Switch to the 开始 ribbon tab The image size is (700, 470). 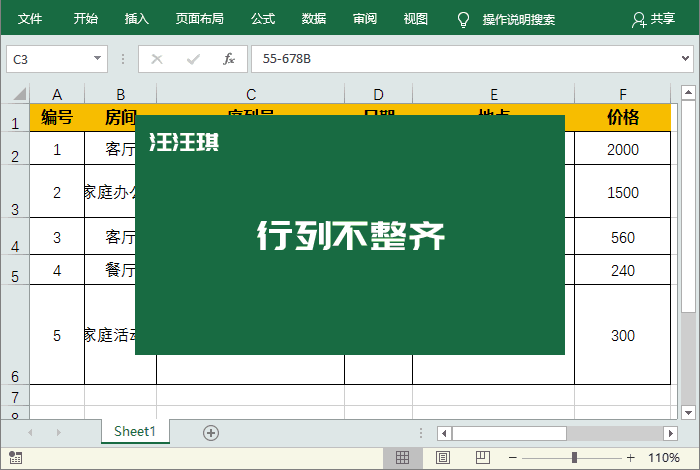(85, 19)
